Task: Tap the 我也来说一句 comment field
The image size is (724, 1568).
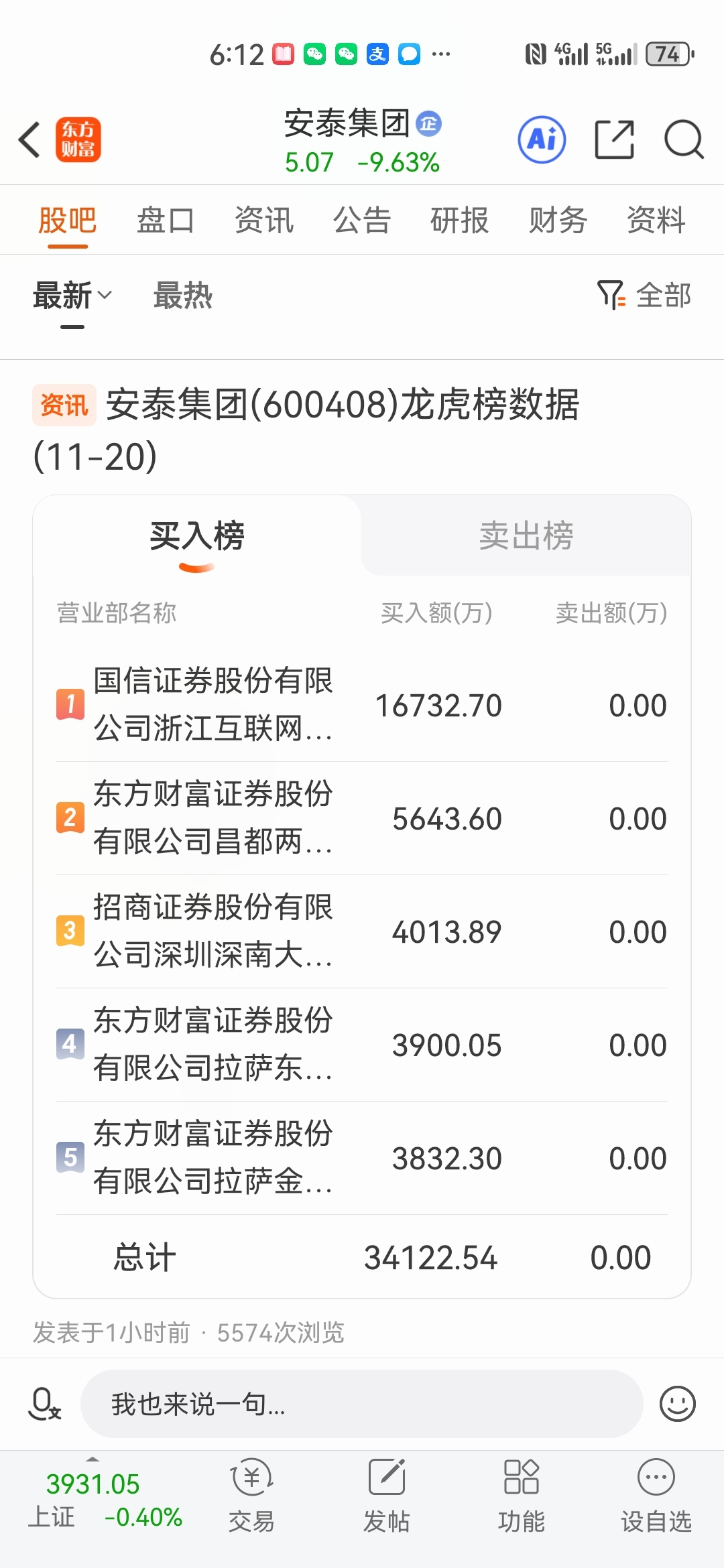Action: click(x=362, y=1404)
